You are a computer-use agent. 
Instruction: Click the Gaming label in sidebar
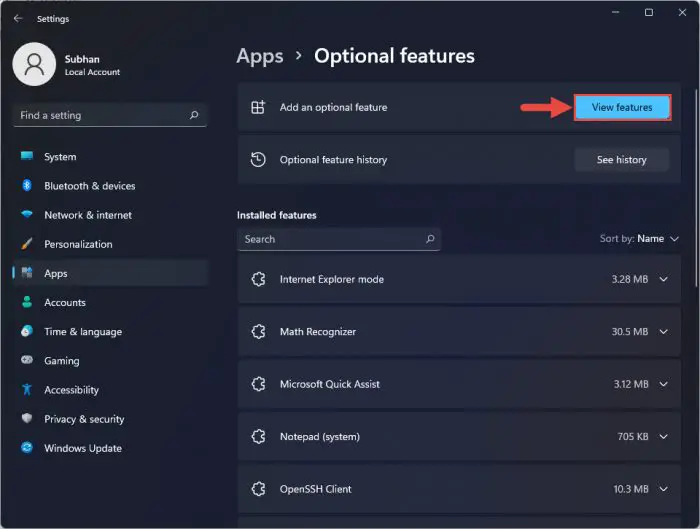(x=62, y=360)
